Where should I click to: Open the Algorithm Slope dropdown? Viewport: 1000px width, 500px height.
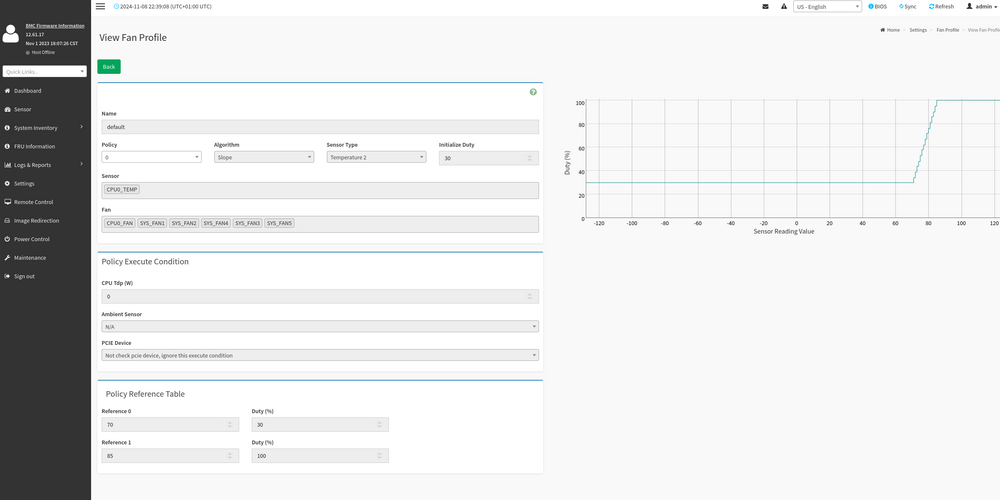pyautogui.click(x=264, y=157)
